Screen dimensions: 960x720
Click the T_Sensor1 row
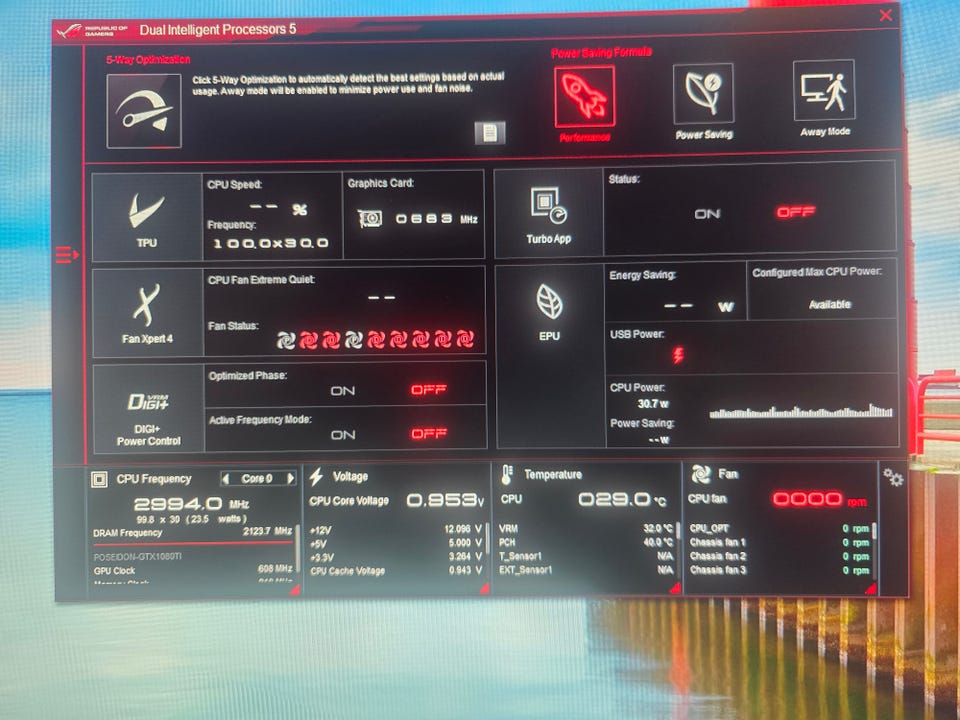(x=586, y=556)
